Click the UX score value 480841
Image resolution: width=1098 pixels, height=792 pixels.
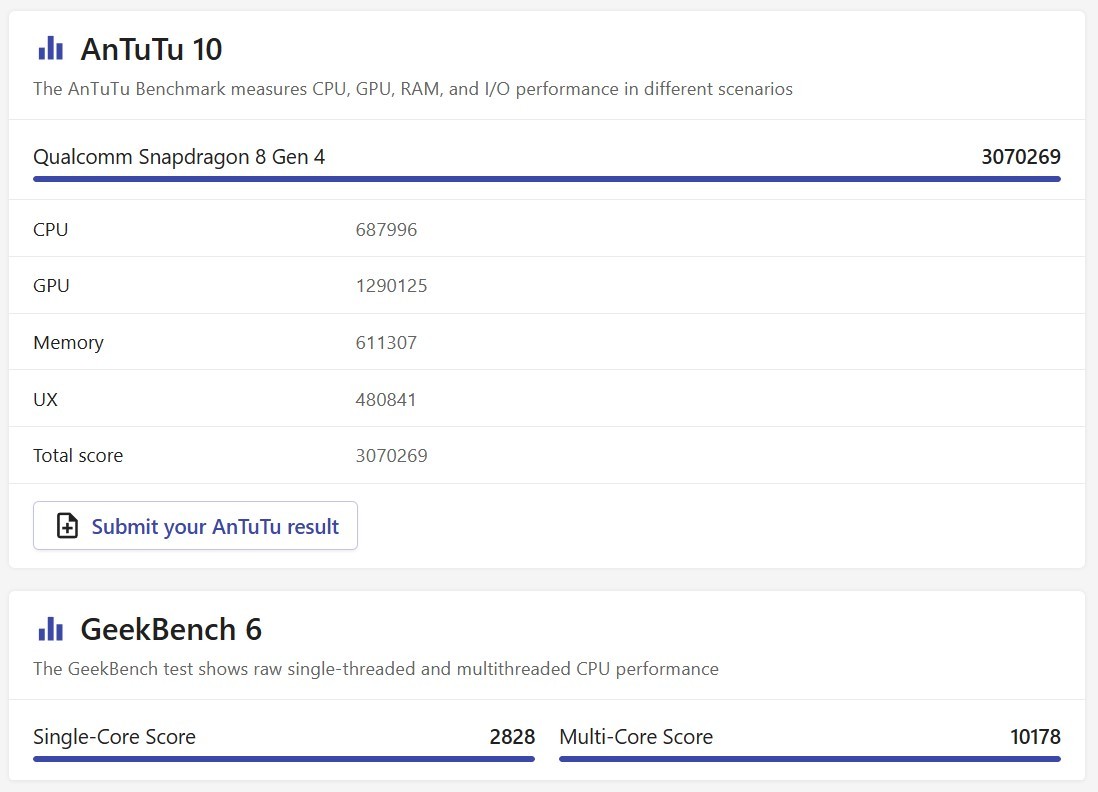coord(386,399)
